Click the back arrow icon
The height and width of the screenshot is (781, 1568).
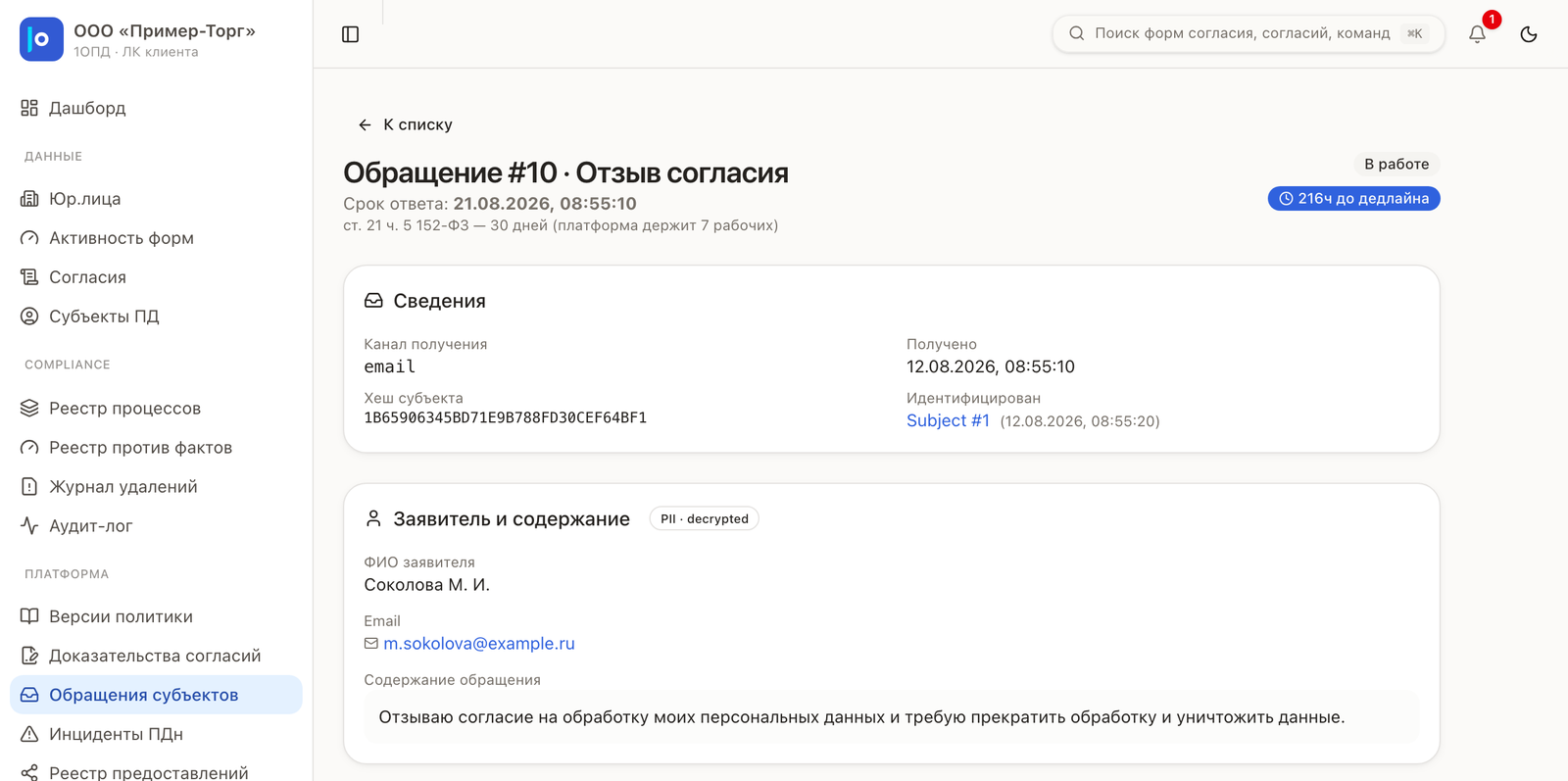[x=365, y=124]
